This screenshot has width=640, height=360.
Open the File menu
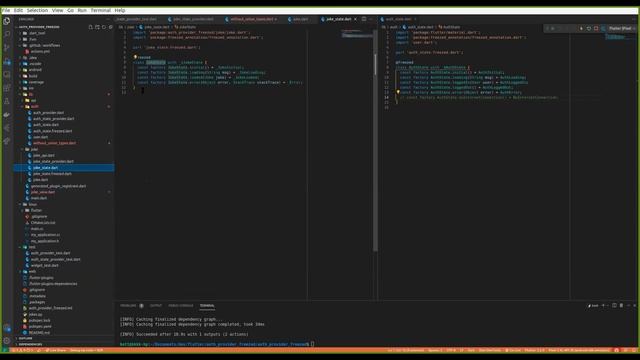(x=6, y=10)
